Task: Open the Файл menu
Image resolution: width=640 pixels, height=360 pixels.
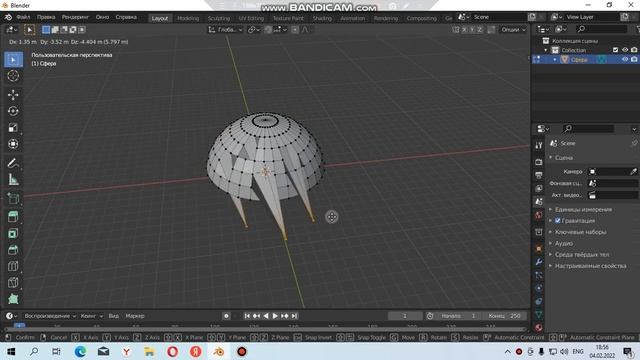Action: coord(23,17)
